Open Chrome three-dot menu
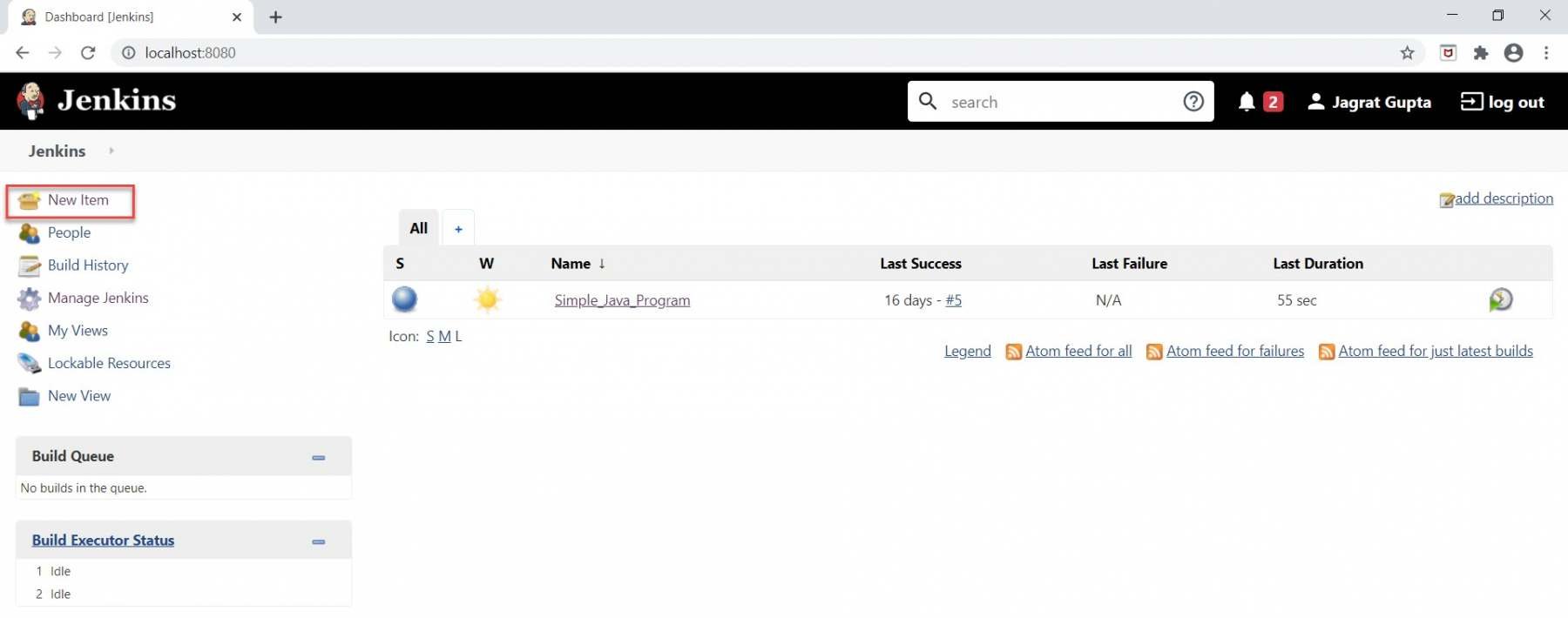Screen dimensions: 1568x618 pos(1546,53)
